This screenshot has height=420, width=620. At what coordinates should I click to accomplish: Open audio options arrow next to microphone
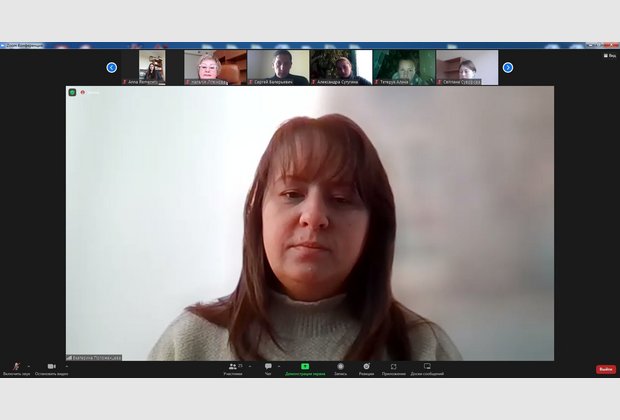(28, 366)
